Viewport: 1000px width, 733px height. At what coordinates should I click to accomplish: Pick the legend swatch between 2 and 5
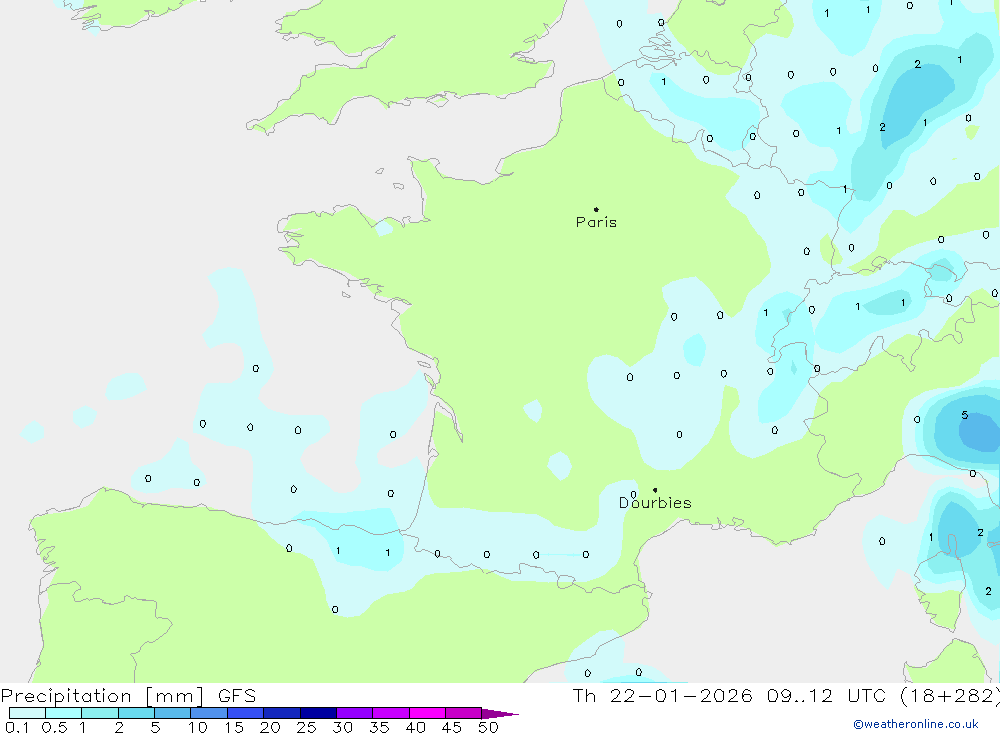(x=136, y=713)
